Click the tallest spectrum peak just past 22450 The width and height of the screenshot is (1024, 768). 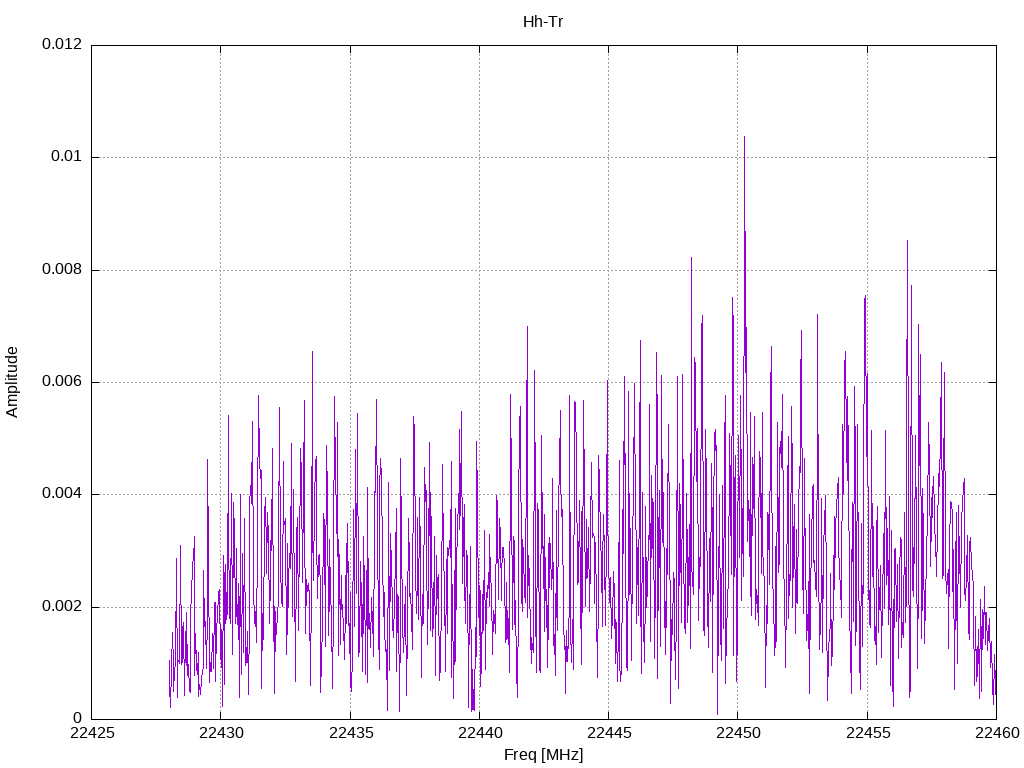744,138
